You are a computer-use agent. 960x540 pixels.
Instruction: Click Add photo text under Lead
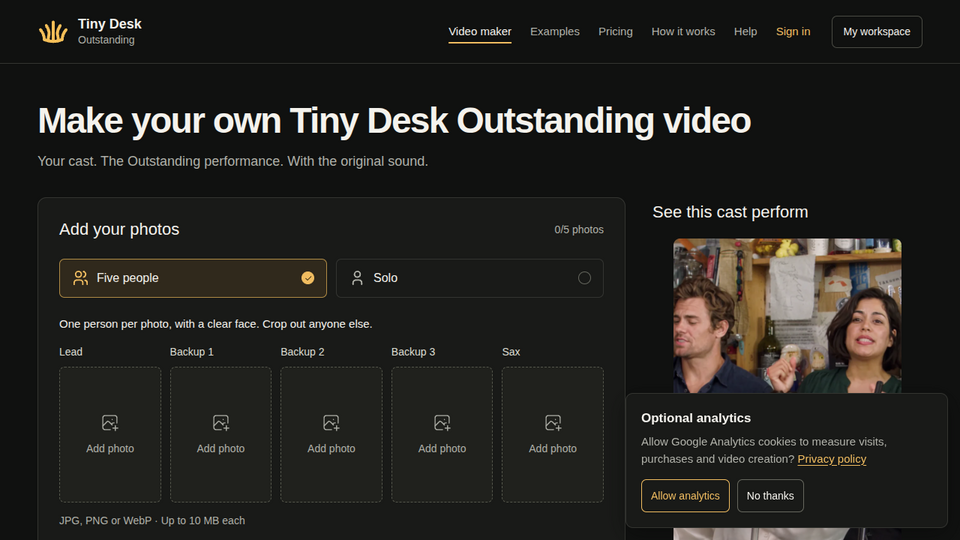pyautogui.click(x=110, y=449)
